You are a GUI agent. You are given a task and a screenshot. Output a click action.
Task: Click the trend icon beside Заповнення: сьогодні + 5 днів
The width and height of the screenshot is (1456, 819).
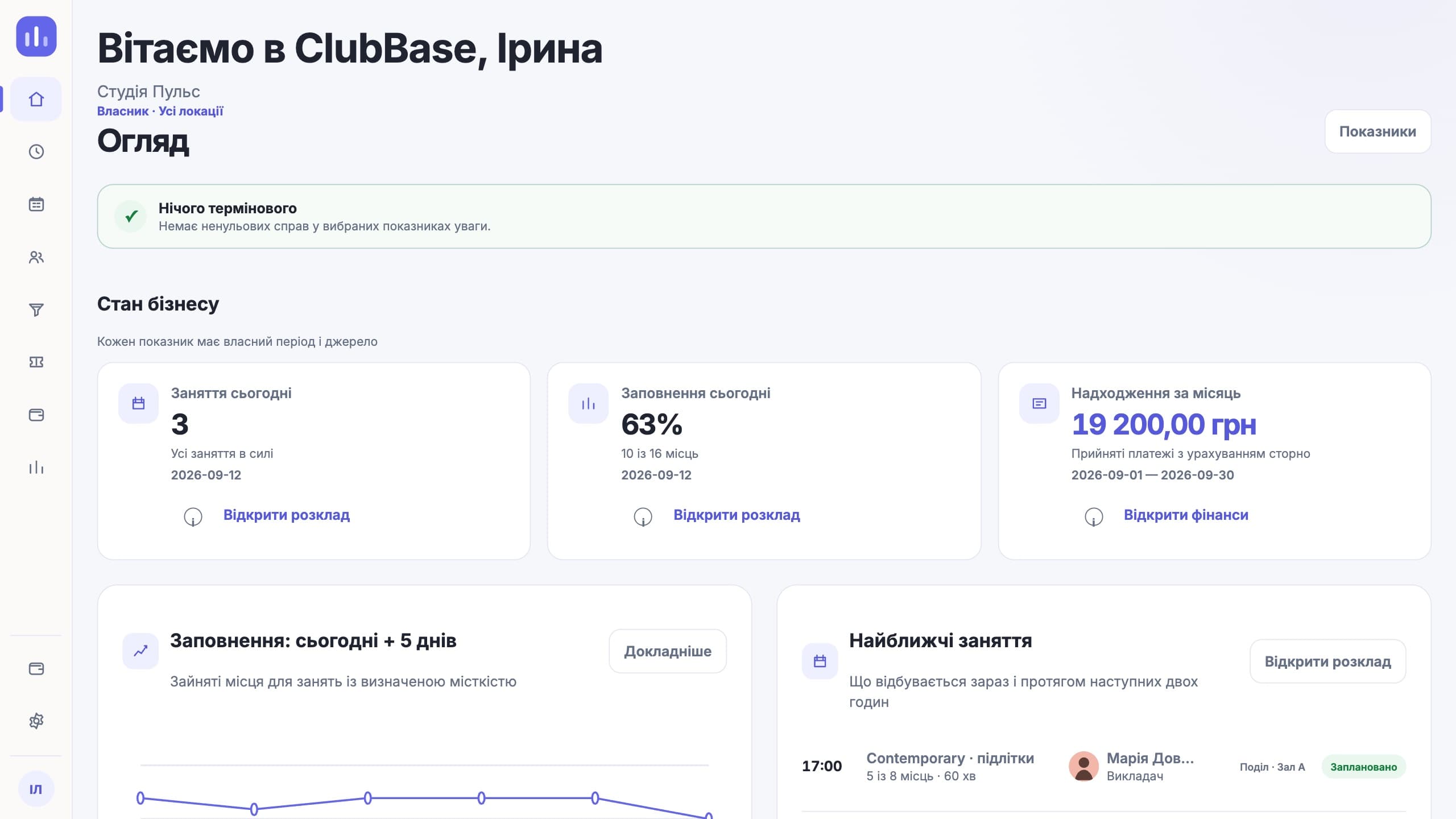tap(140, 651)
